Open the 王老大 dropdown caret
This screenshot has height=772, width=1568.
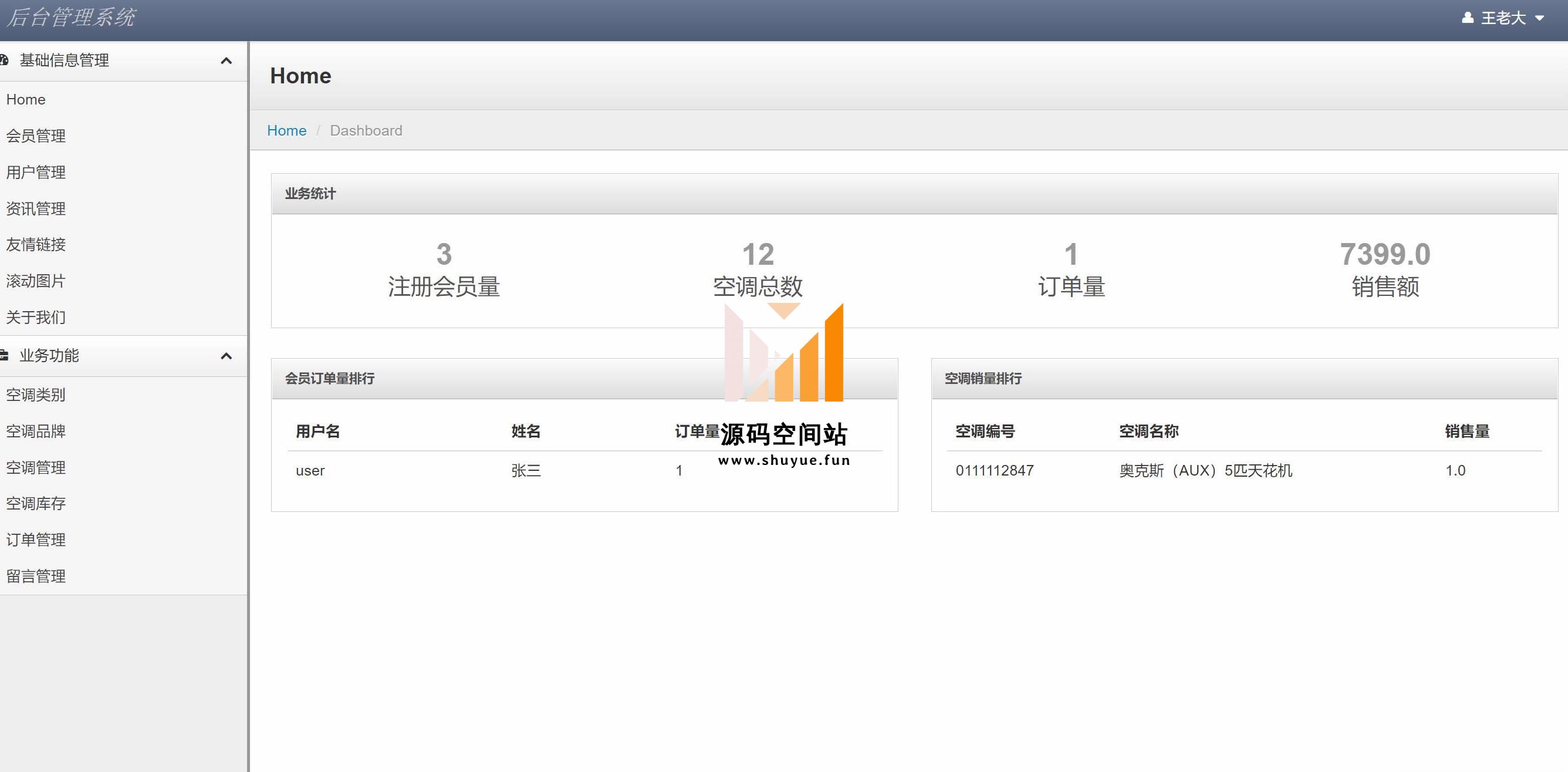click(1539, 18)
